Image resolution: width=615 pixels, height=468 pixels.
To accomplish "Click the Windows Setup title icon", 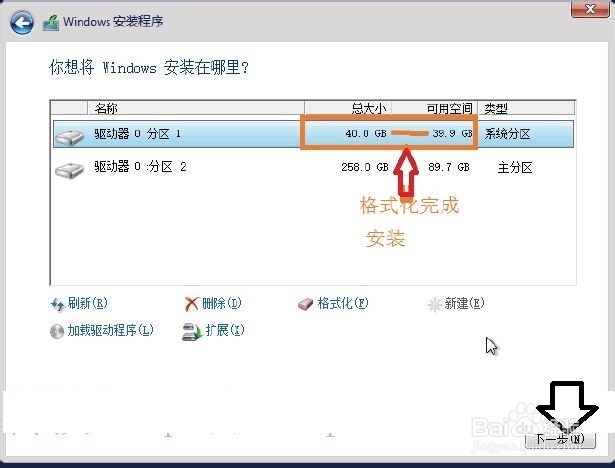I will pyautogui.click(x=51, y=22).
